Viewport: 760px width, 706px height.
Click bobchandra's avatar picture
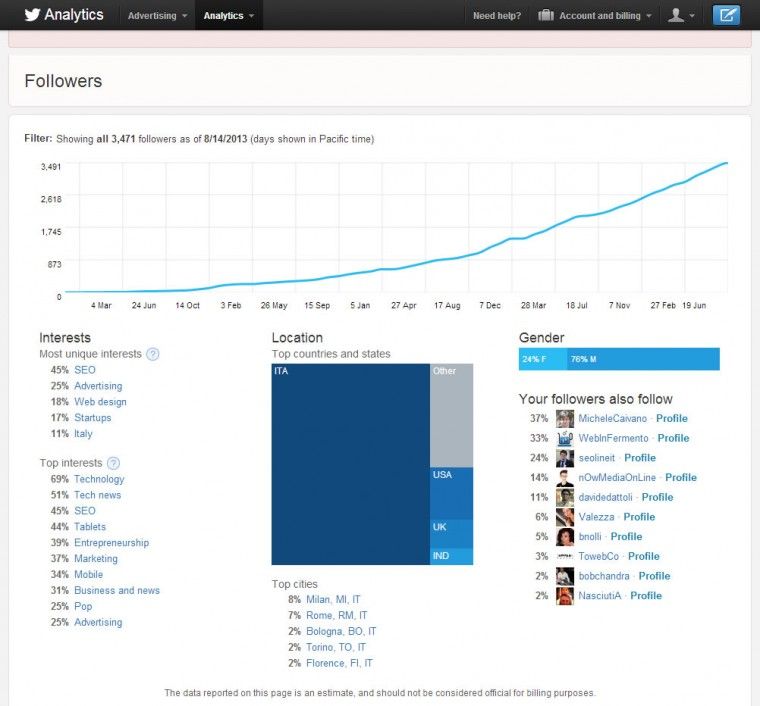tap(565, 576)
